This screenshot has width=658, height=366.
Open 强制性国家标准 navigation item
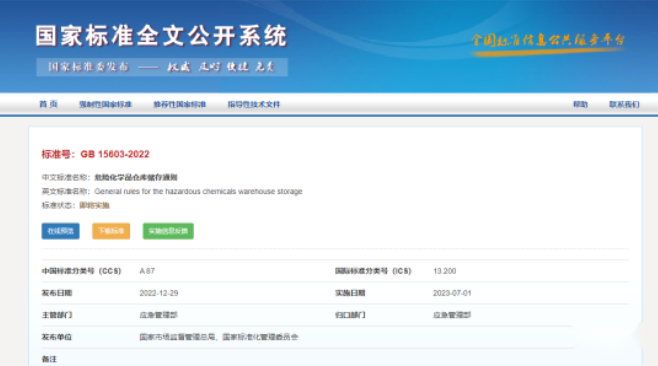[105, 105]
